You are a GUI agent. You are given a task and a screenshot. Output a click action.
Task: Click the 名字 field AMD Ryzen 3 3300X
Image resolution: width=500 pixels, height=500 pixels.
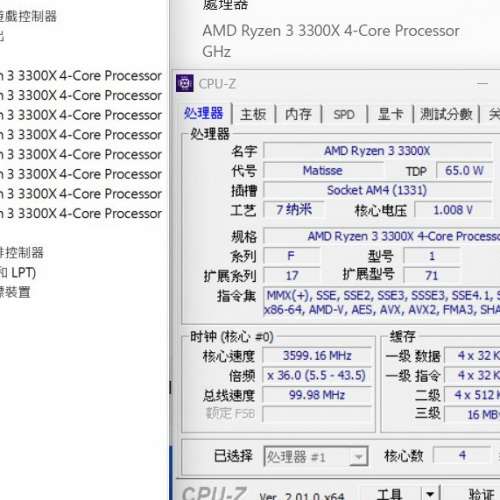click(377, 151)
